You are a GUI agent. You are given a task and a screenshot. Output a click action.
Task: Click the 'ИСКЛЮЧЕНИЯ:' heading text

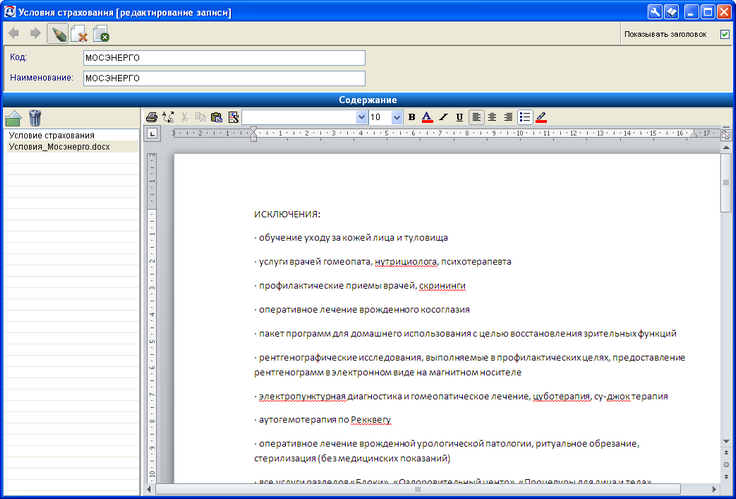point(287,215)
